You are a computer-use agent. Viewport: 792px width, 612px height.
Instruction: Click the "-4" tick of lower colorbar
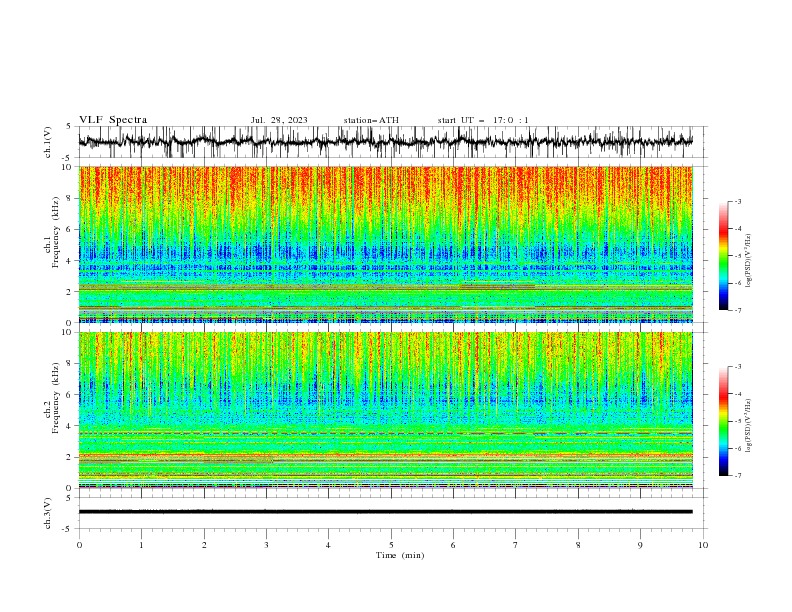(737, 394)
